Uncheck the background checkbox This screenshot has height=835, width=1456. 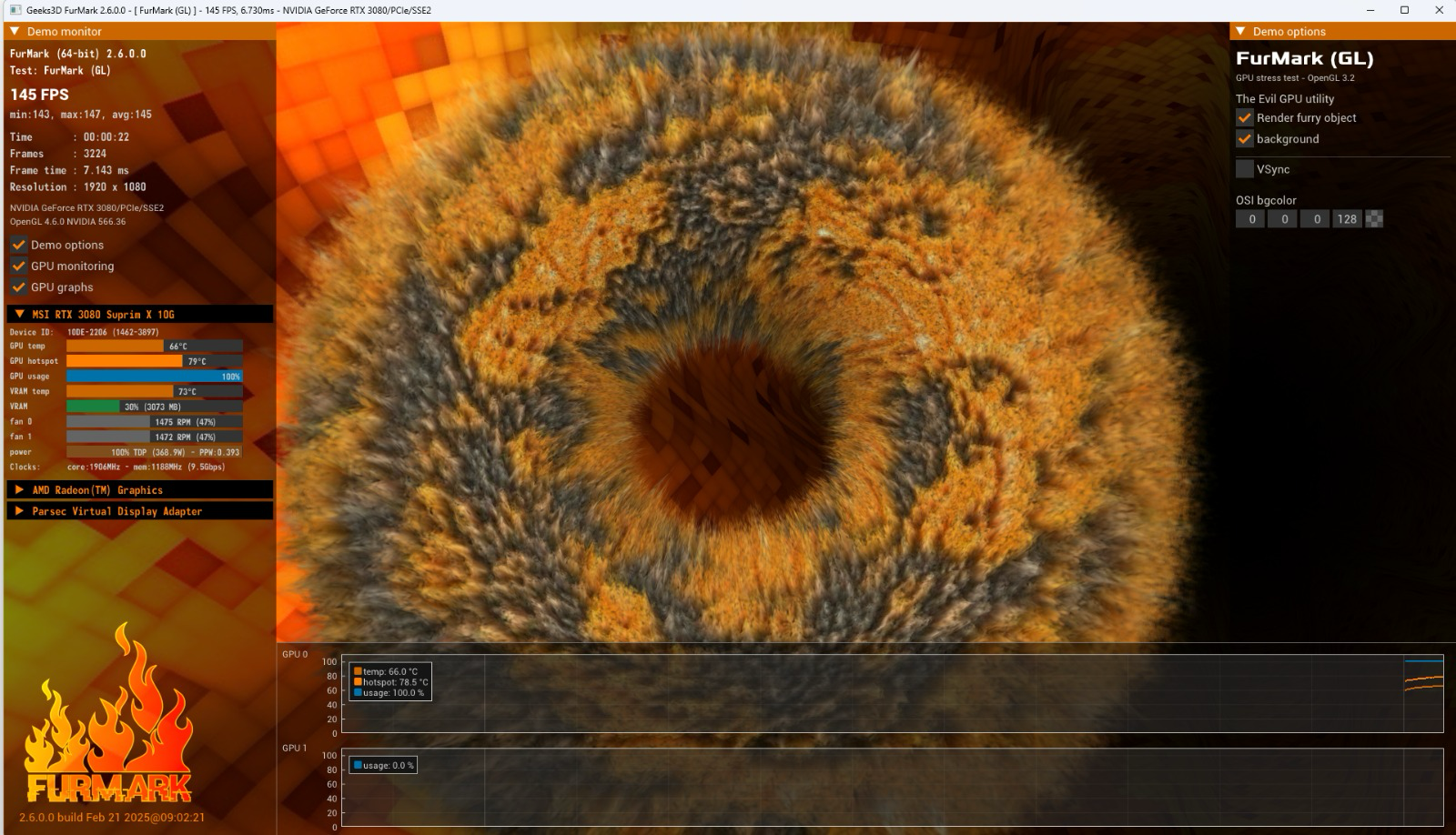[x=1244, y=138]
